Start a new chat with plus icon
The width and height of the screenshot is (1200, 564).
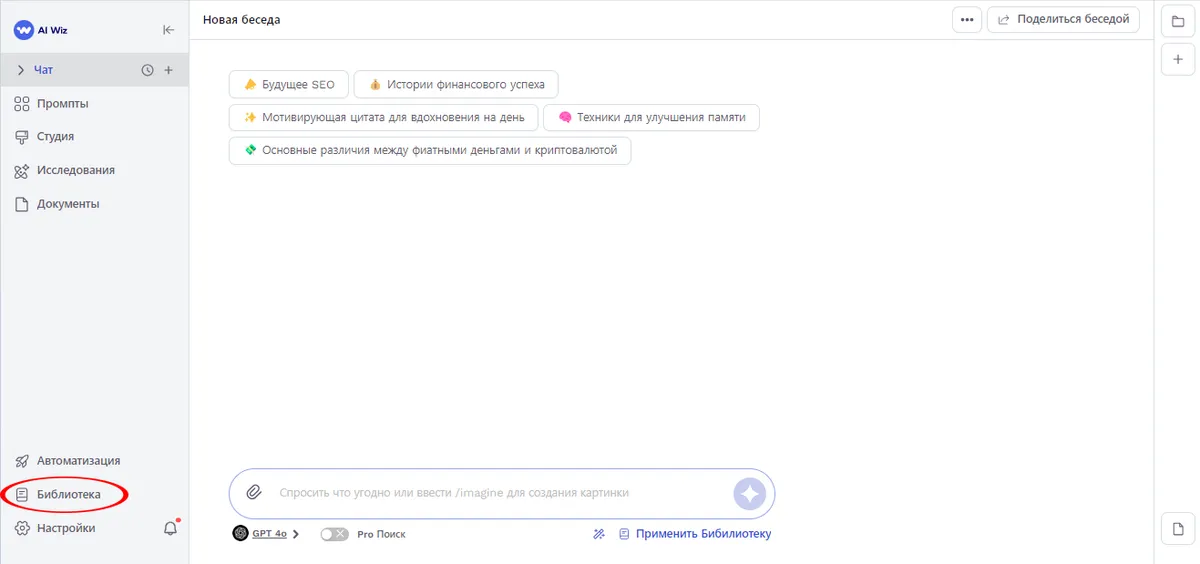(168, 70)
